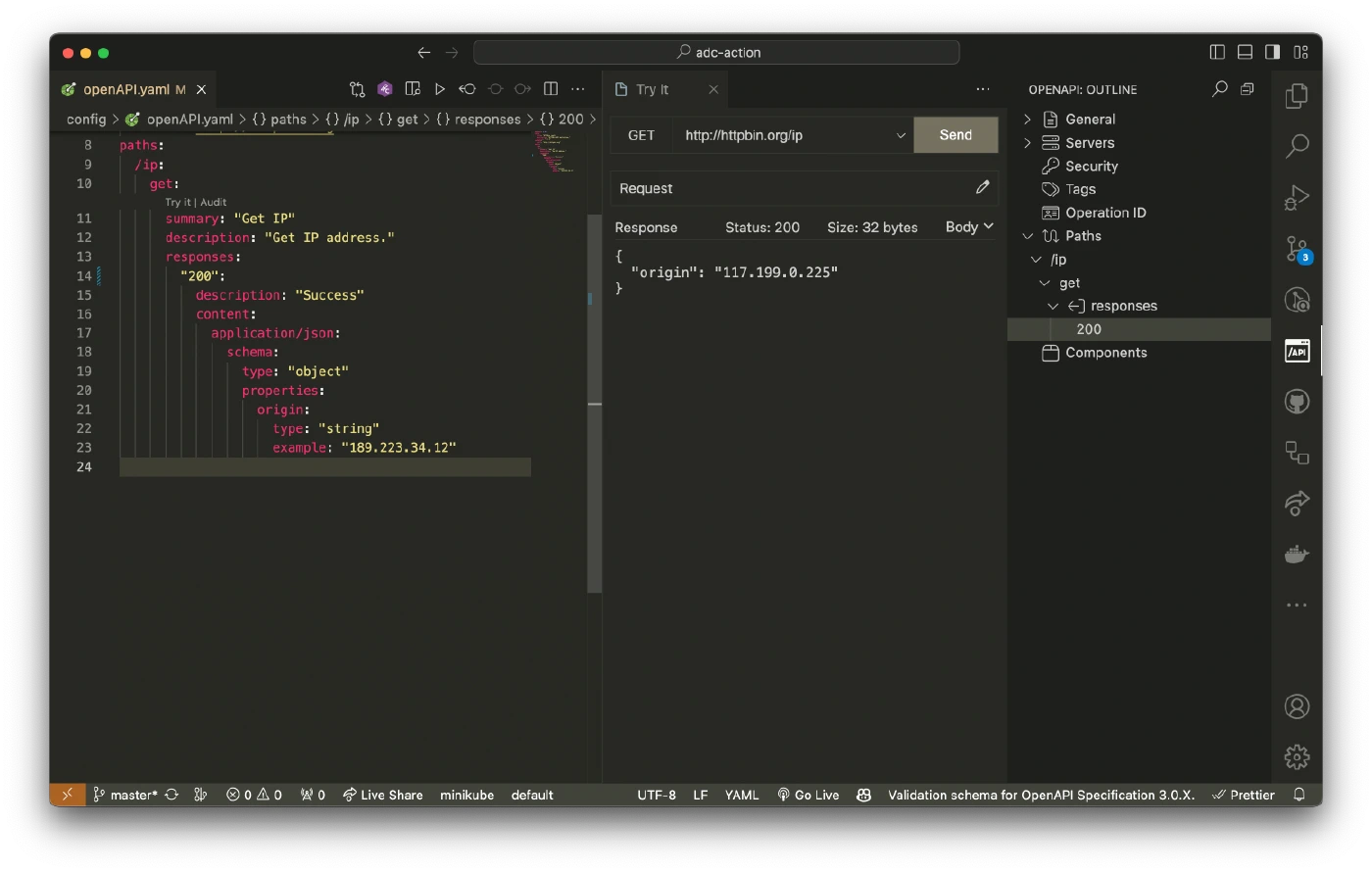The width and height of the screenshot is (1372, 872).
Task: Toggle primary side bar visibility
Action: coord(1217,52)
